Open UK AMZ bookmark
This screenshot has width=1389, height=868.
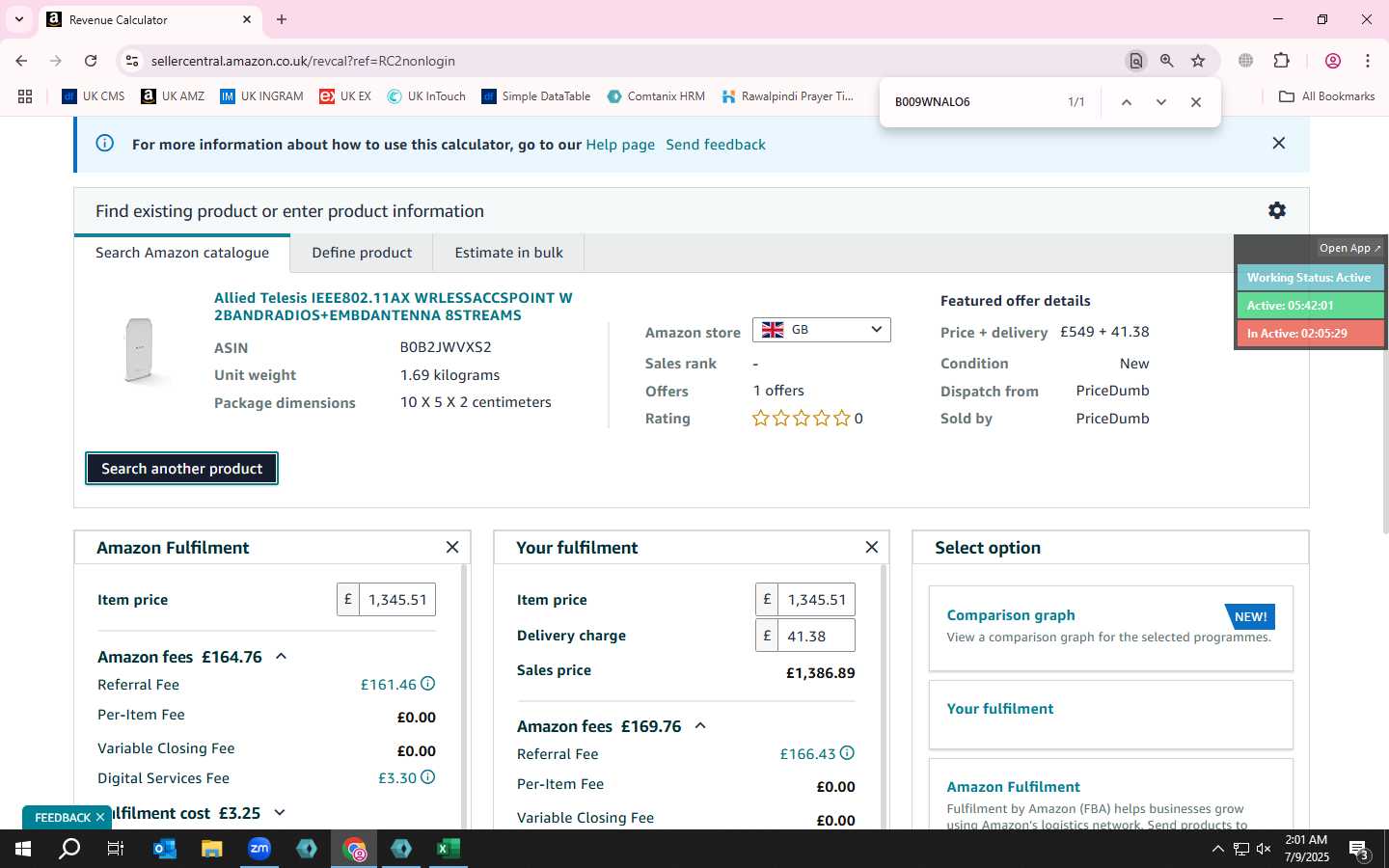(173, 96)
